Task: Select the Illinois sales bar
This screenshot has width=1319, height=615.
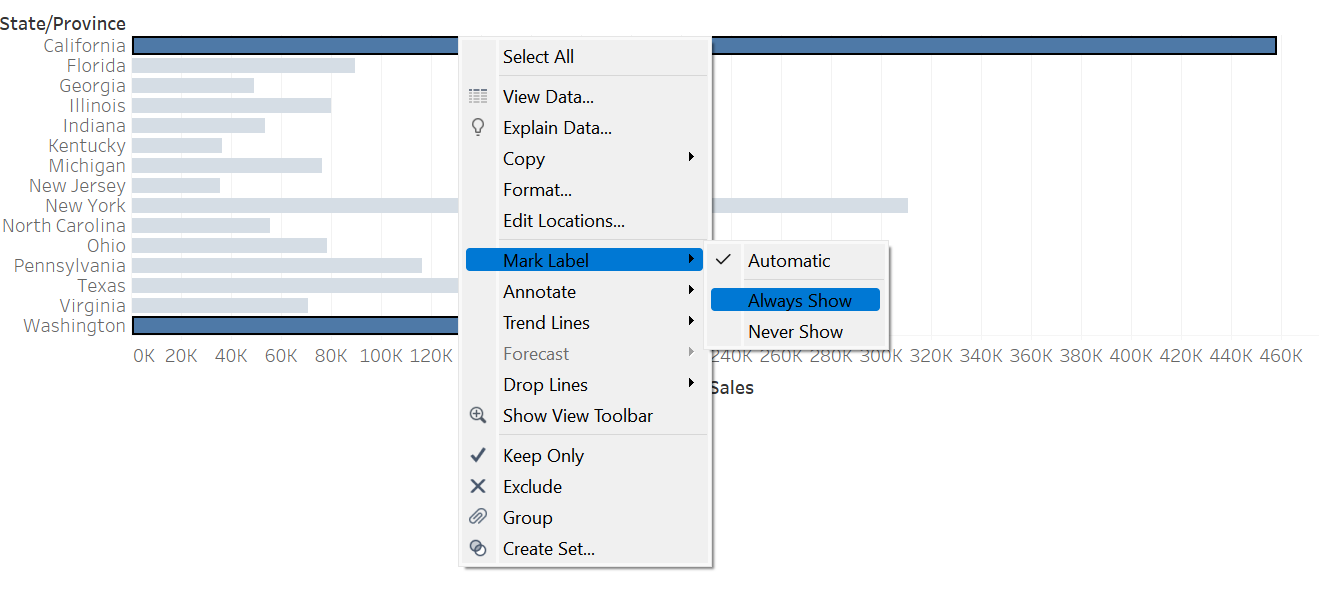Action: (x=231, y=105)
